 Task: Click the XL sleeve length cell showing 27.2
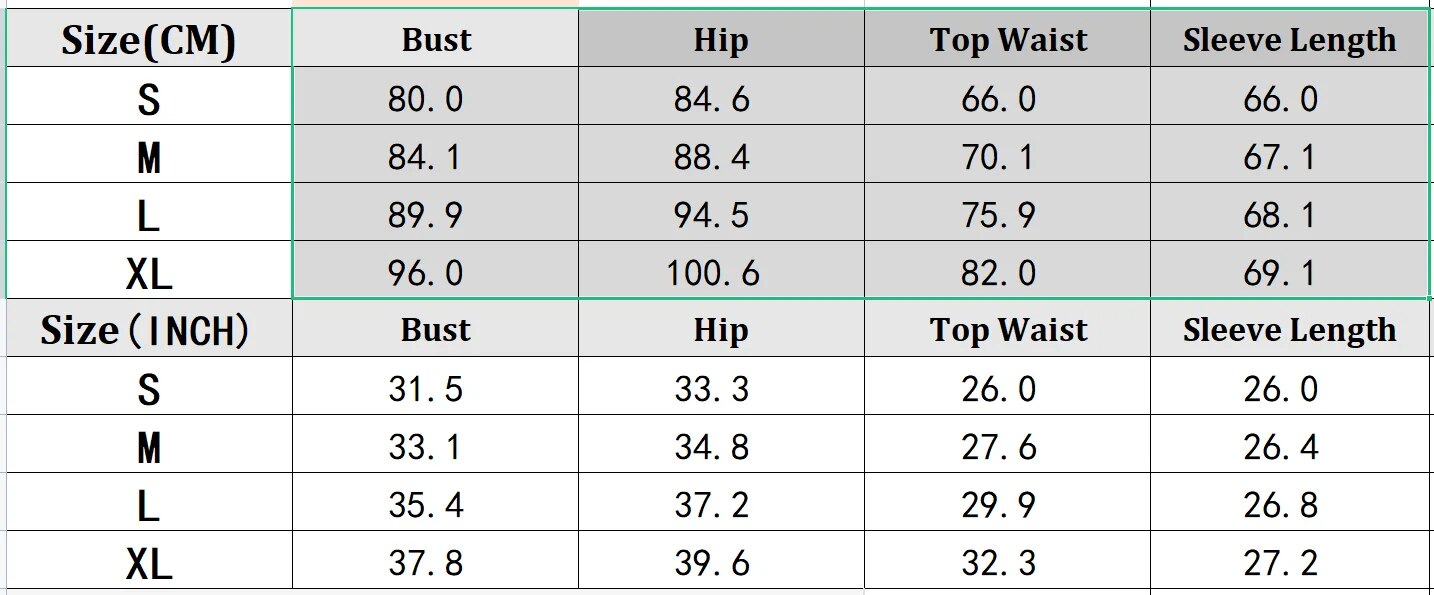pos(1281,563)
